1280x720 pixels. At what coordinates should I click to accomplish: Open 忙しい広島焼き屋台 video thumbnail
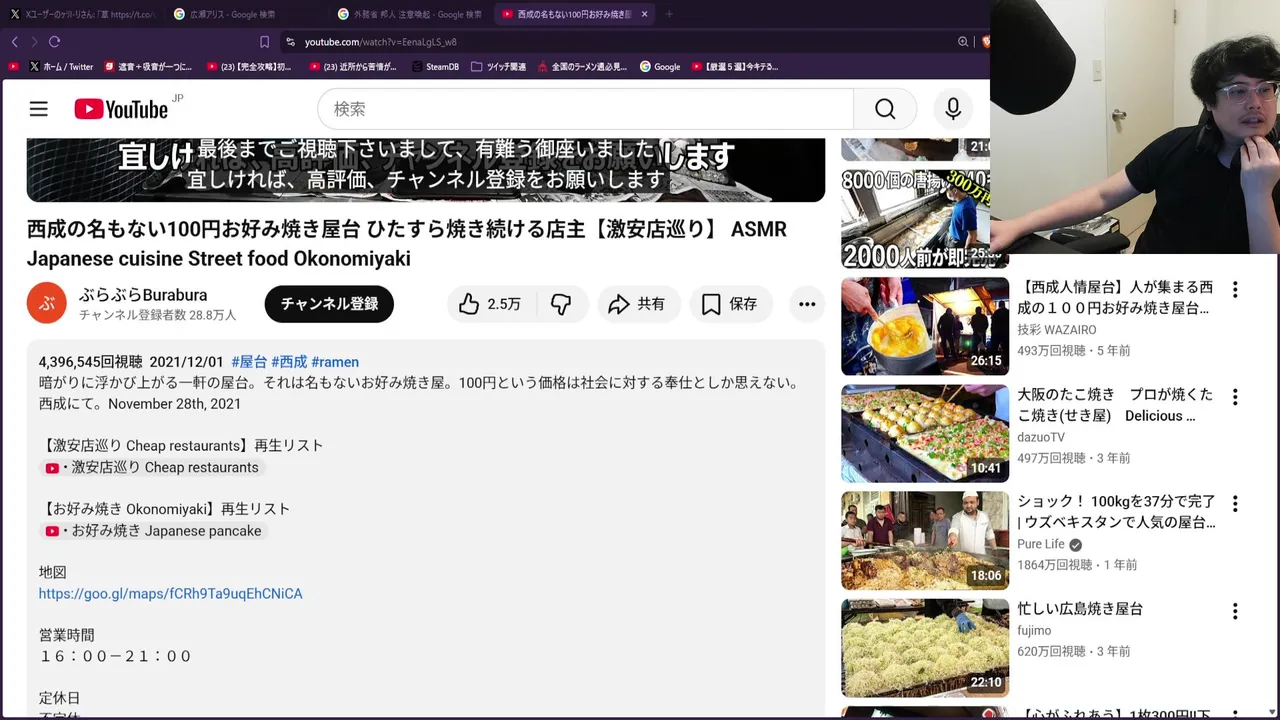point(925,647)
